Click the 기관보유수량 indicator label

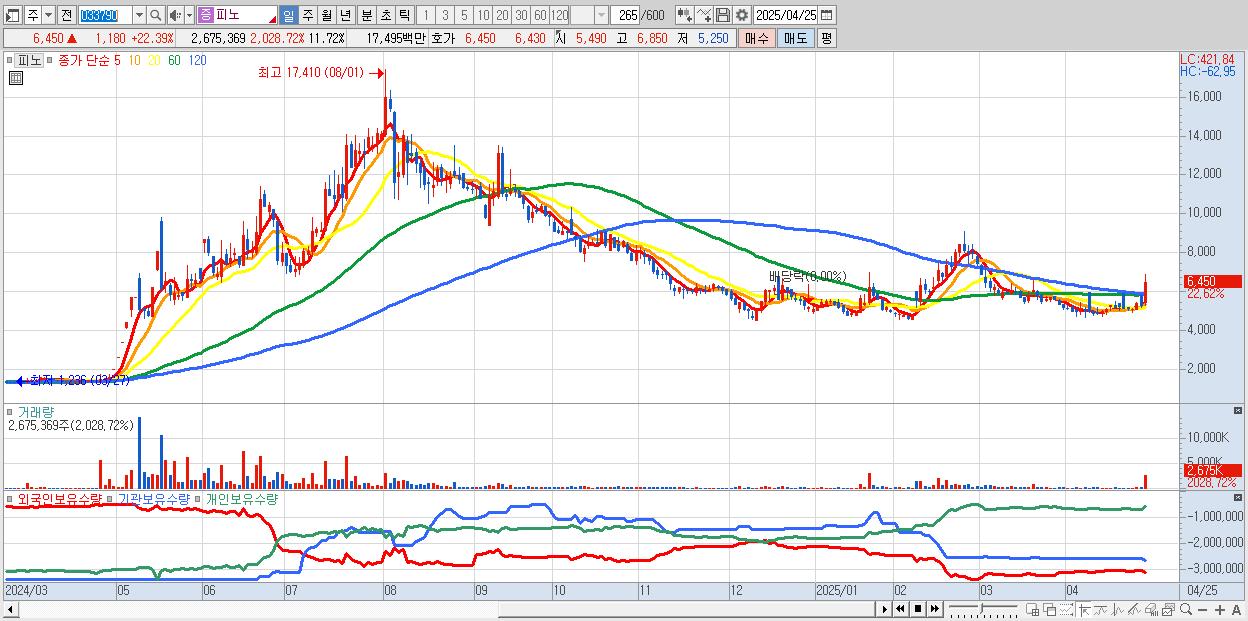click(155, 498)
